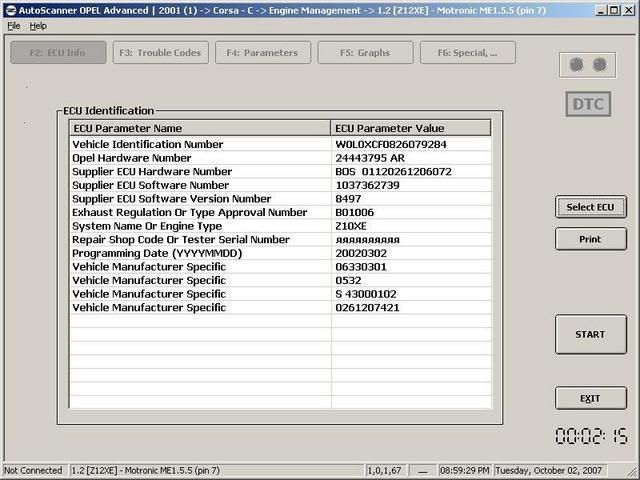Click the session timer display 00:02:15
Screen dimensions: 640x480
point(591,436)
